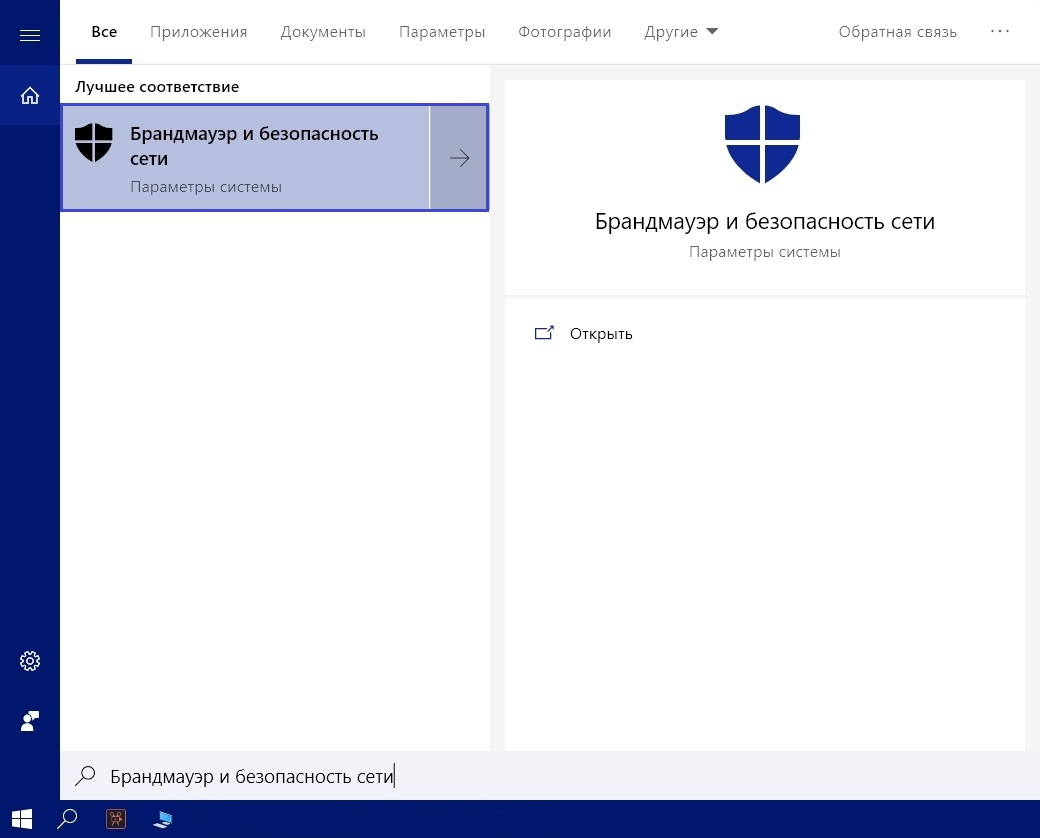1040x838 pixels.
Task: Switch to the Документы tab
Action: click(x=323, y=32)
